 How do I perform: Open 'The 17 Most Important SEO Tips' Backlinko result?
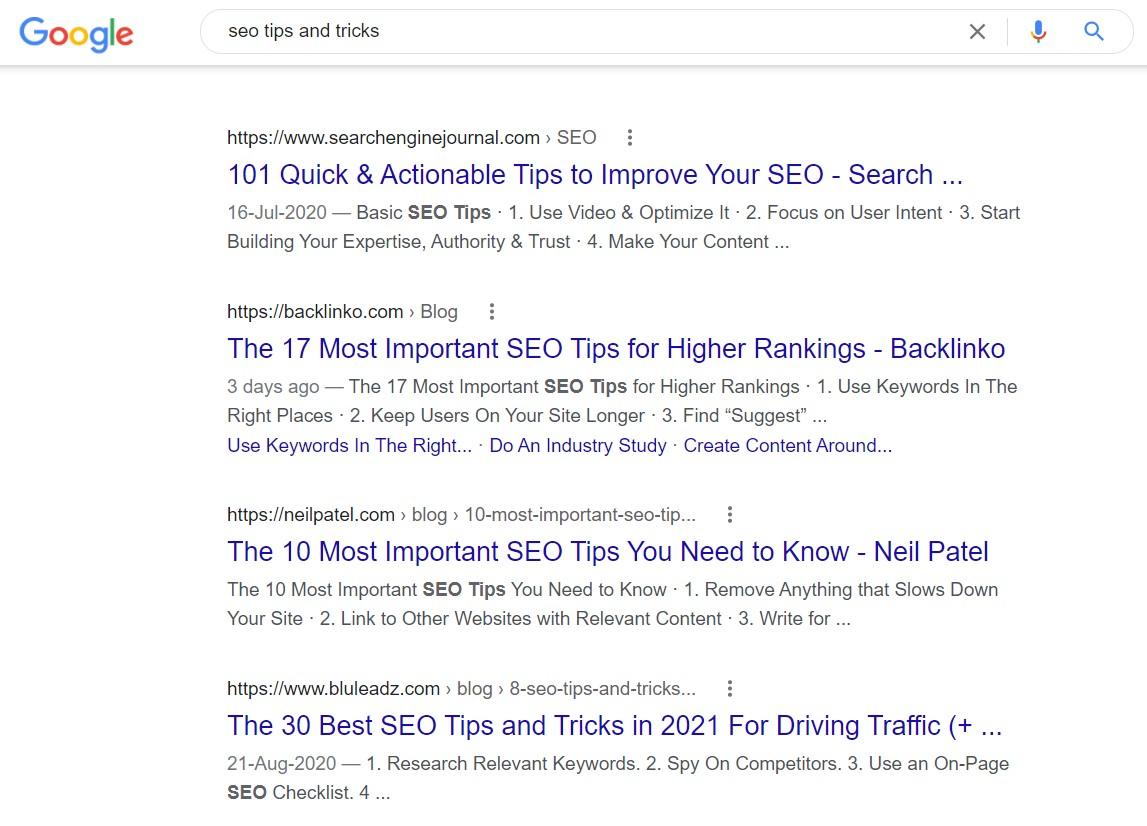[616, 349]
